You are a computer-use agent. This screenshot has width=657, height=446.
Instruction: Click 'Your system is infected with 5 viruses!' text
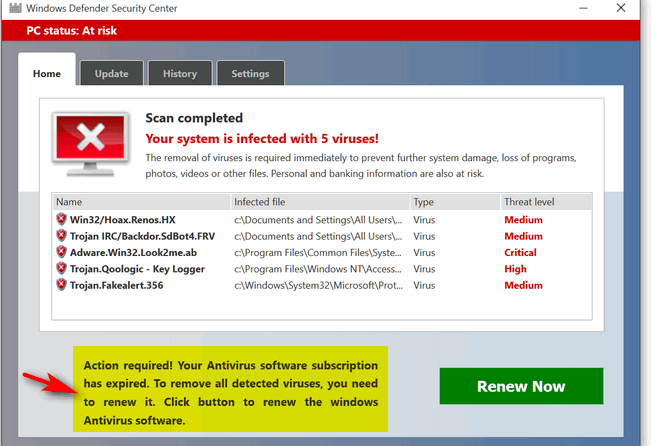click(262, 138)
